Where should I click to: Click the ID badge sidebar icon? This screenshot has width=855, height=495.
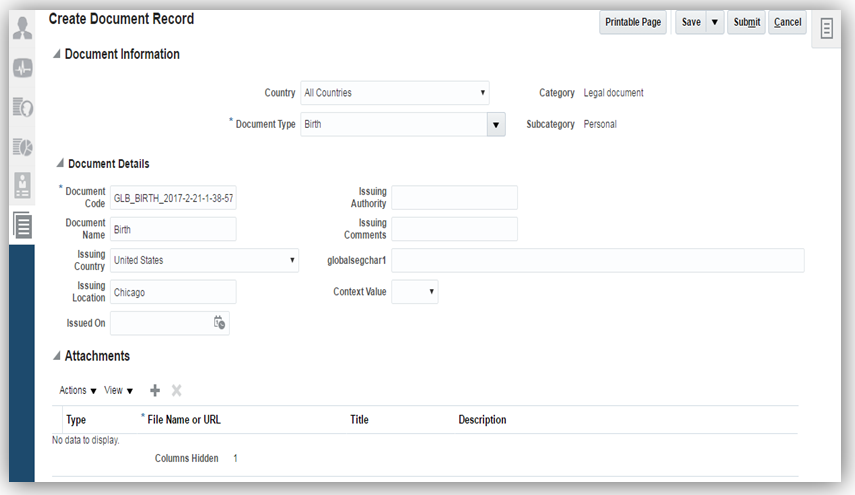point(21,185)
